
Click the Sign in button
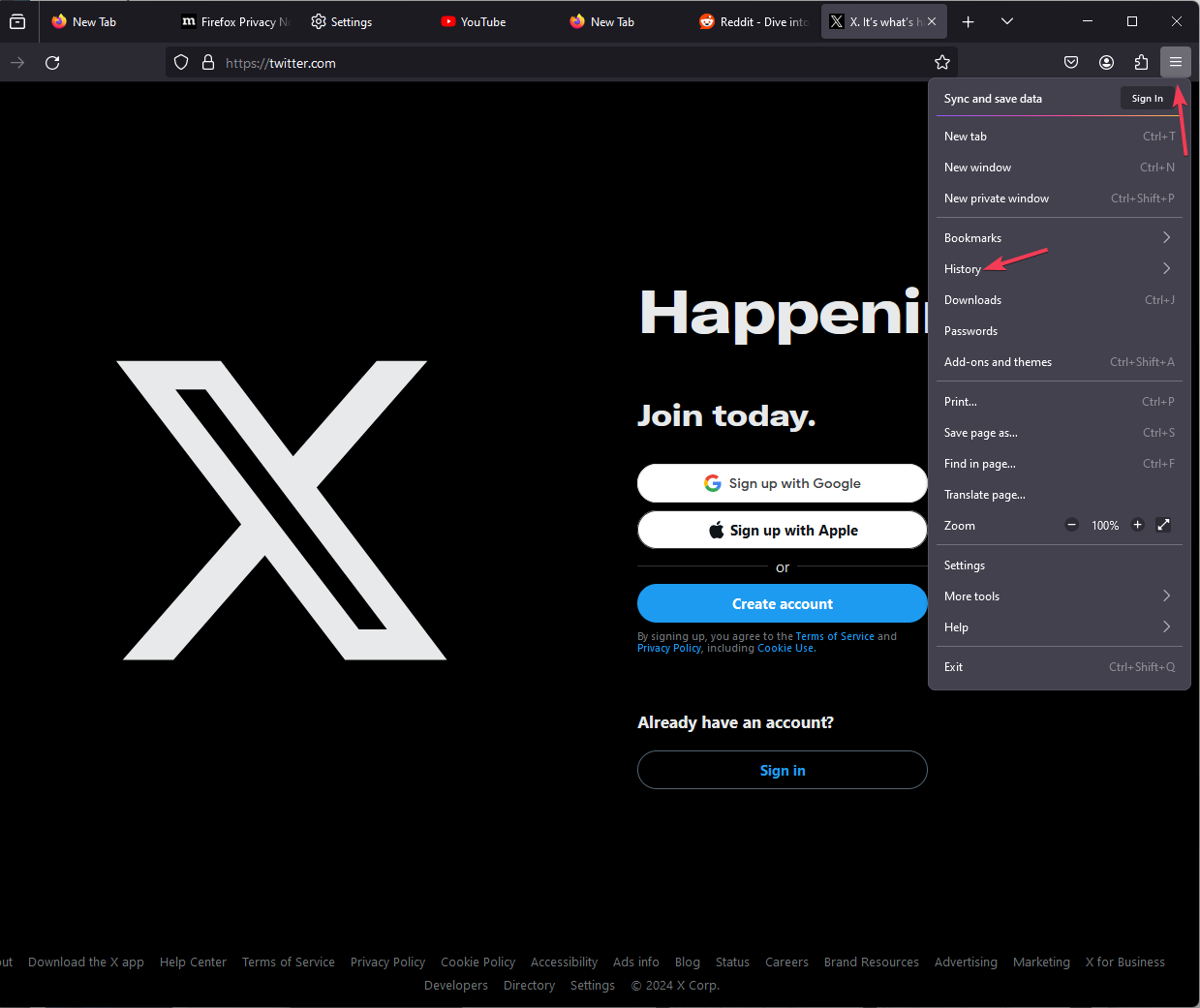[783, 770]
